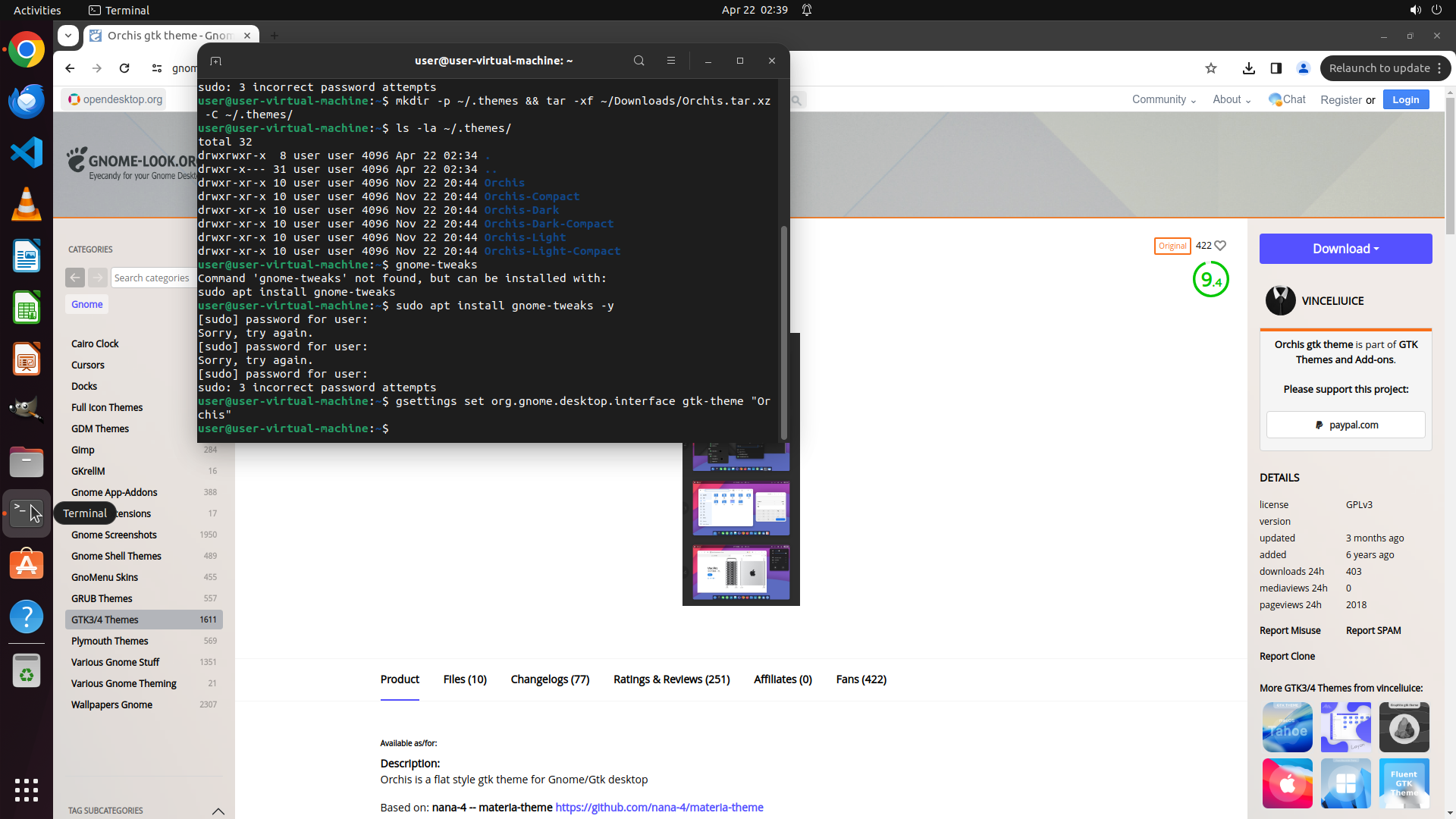Click the blue Login button
Screen dimensions: 1456x819
pos(1405,99)
